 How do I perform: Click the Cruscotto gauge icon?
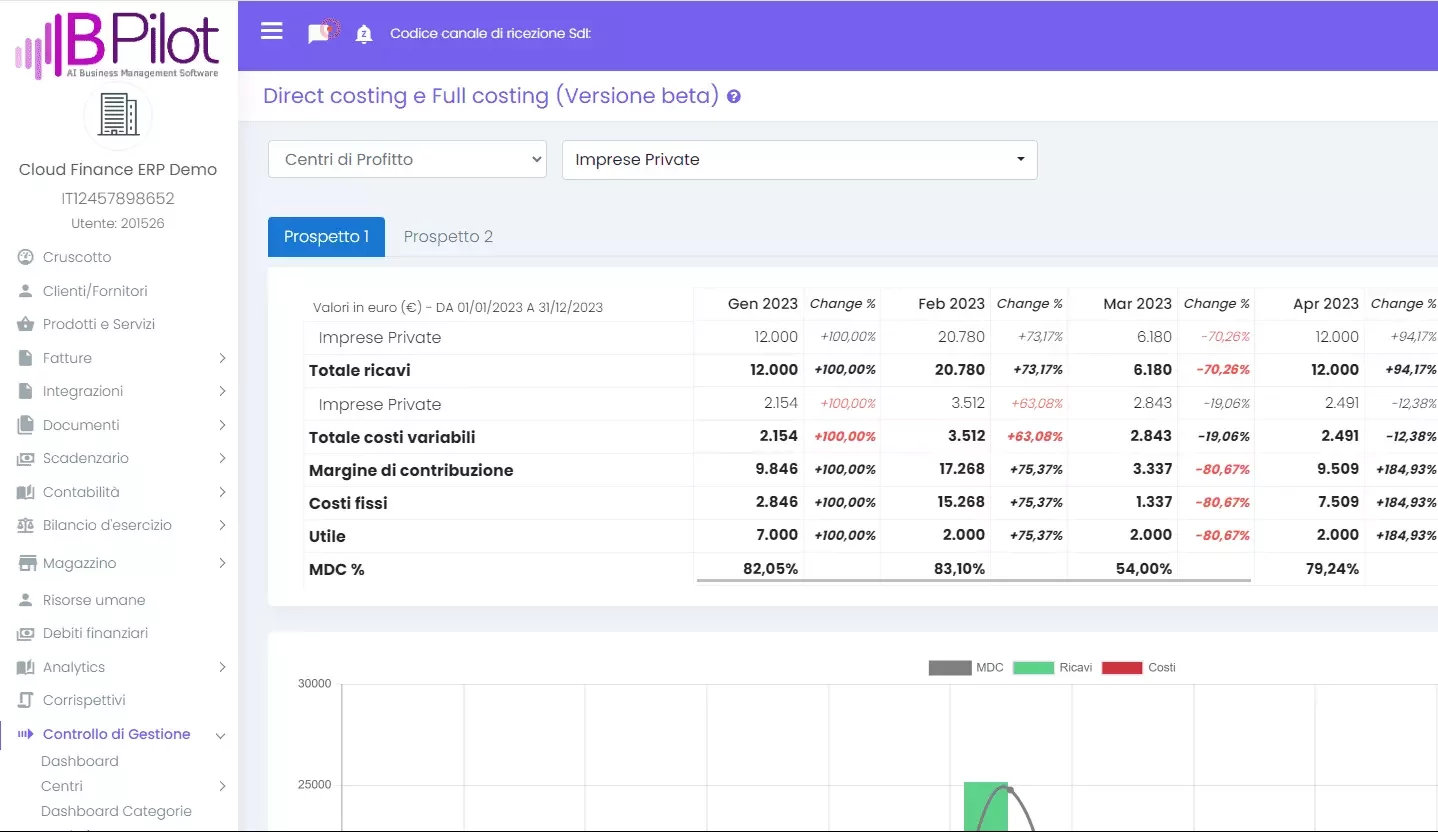[x=26, y=257]
